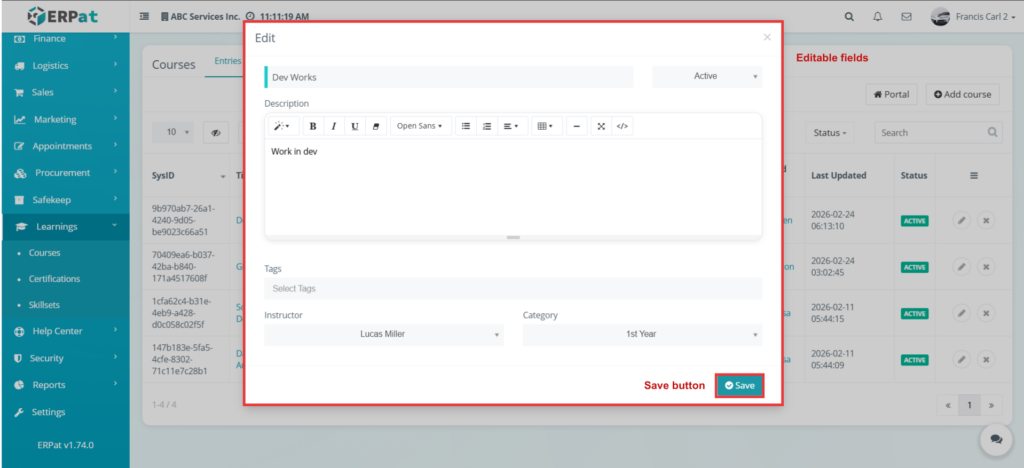Click the sidebar hamburger toggle icon
1024x468 pixels.
[x=144, y=16]
